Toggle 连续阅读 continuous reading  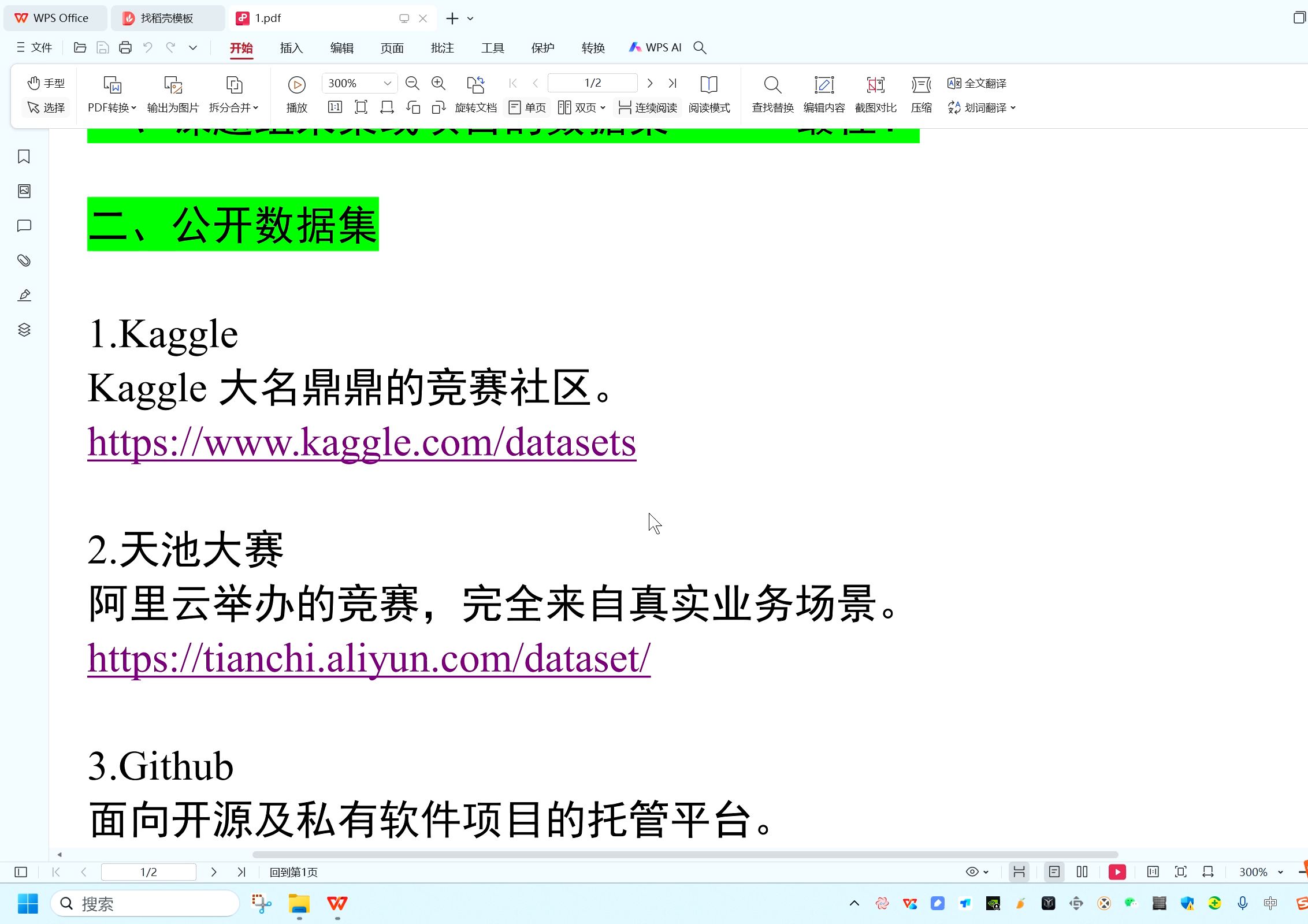click(648, 107)
